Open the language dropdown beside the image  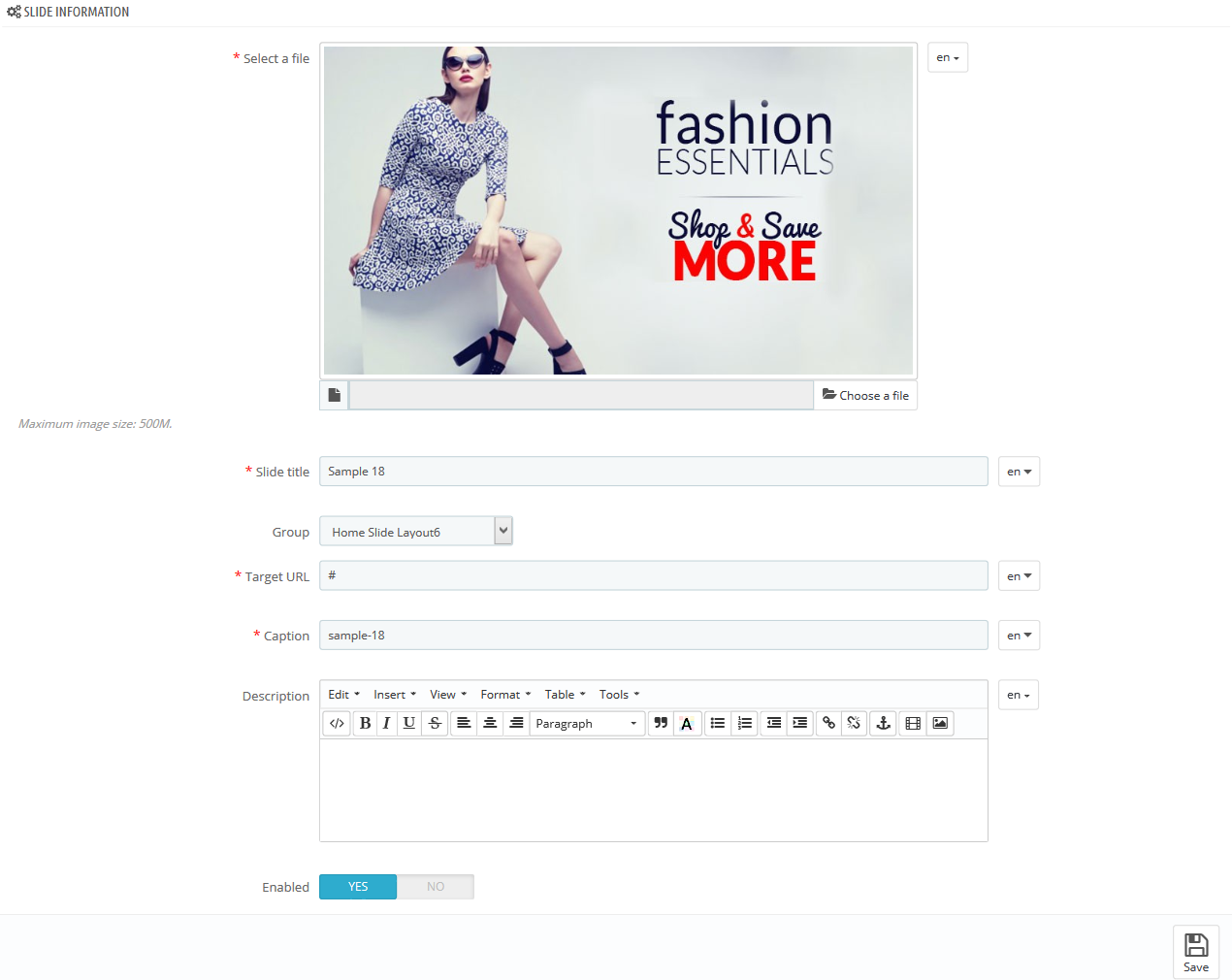(x=948, y=57)
